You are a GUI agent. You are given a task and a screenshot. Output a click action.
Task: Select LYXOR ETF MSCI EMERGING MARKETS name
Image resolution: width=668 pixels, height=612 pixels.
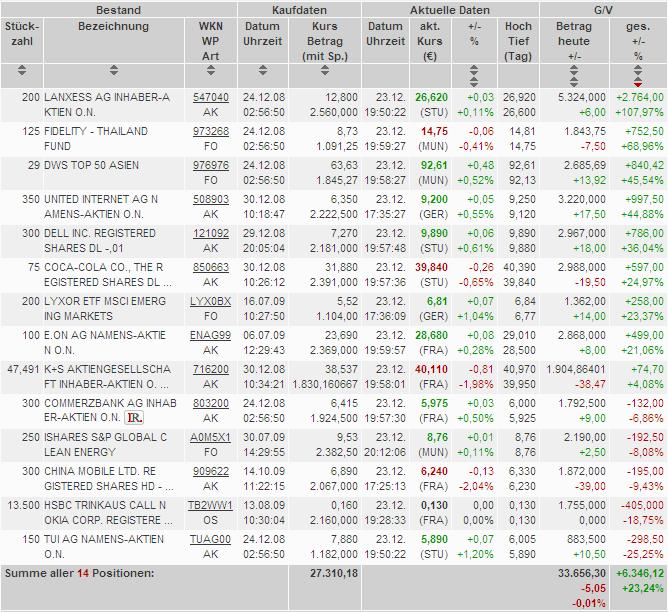coord(105,309)
